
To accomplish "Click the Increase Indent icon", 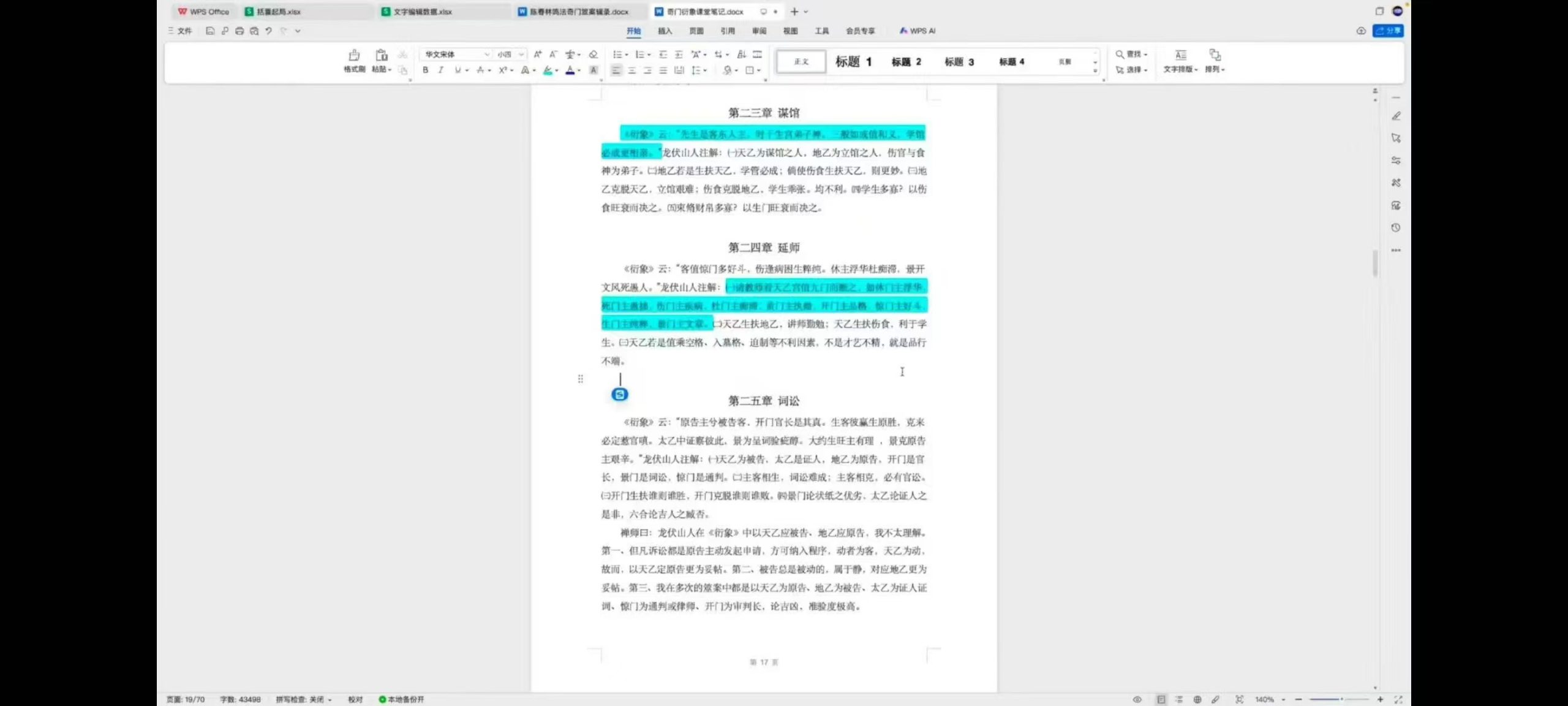I will coord(679,55).
